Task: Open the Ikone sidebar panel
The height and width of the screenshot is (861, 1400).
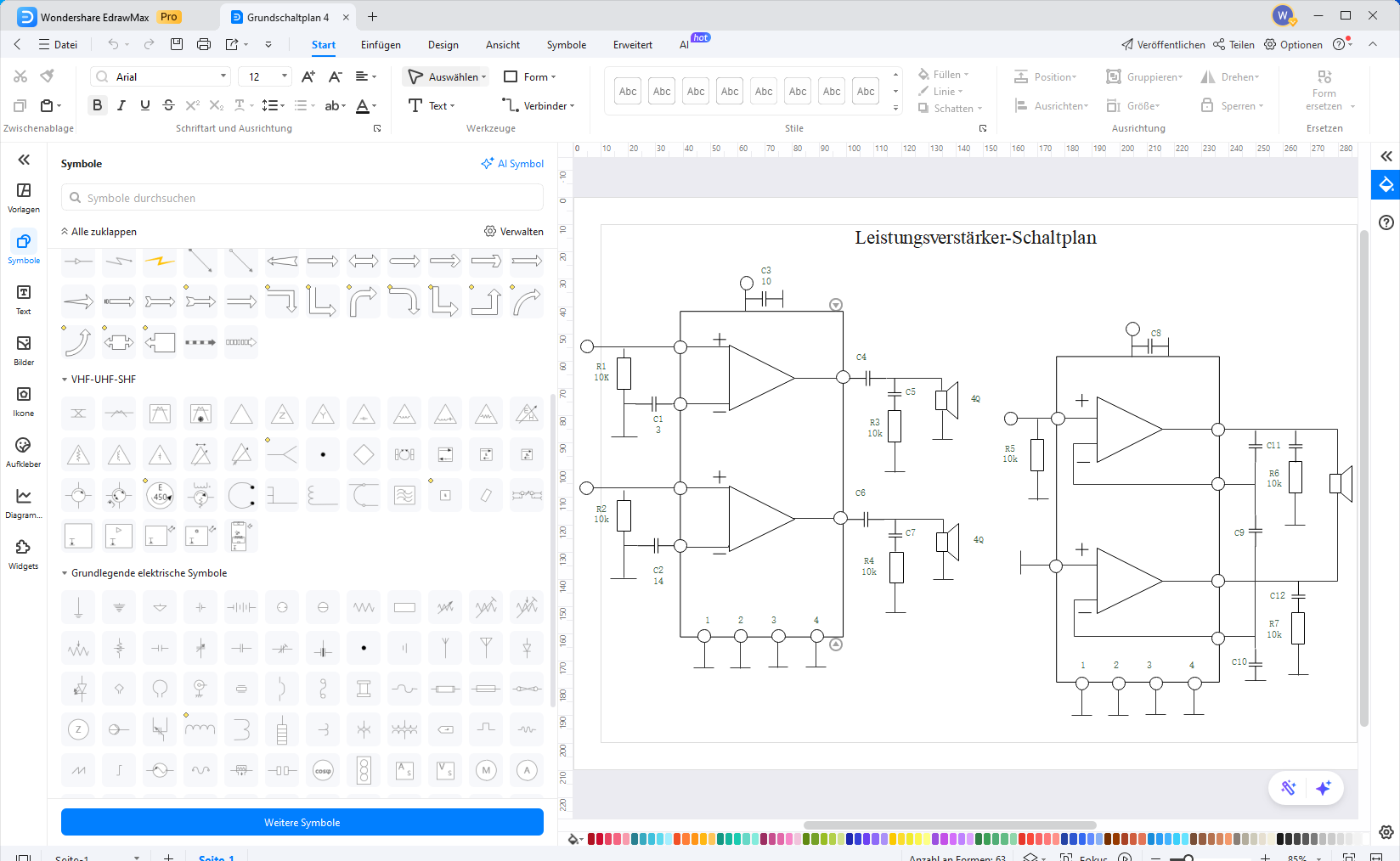Action: (24, 401)
